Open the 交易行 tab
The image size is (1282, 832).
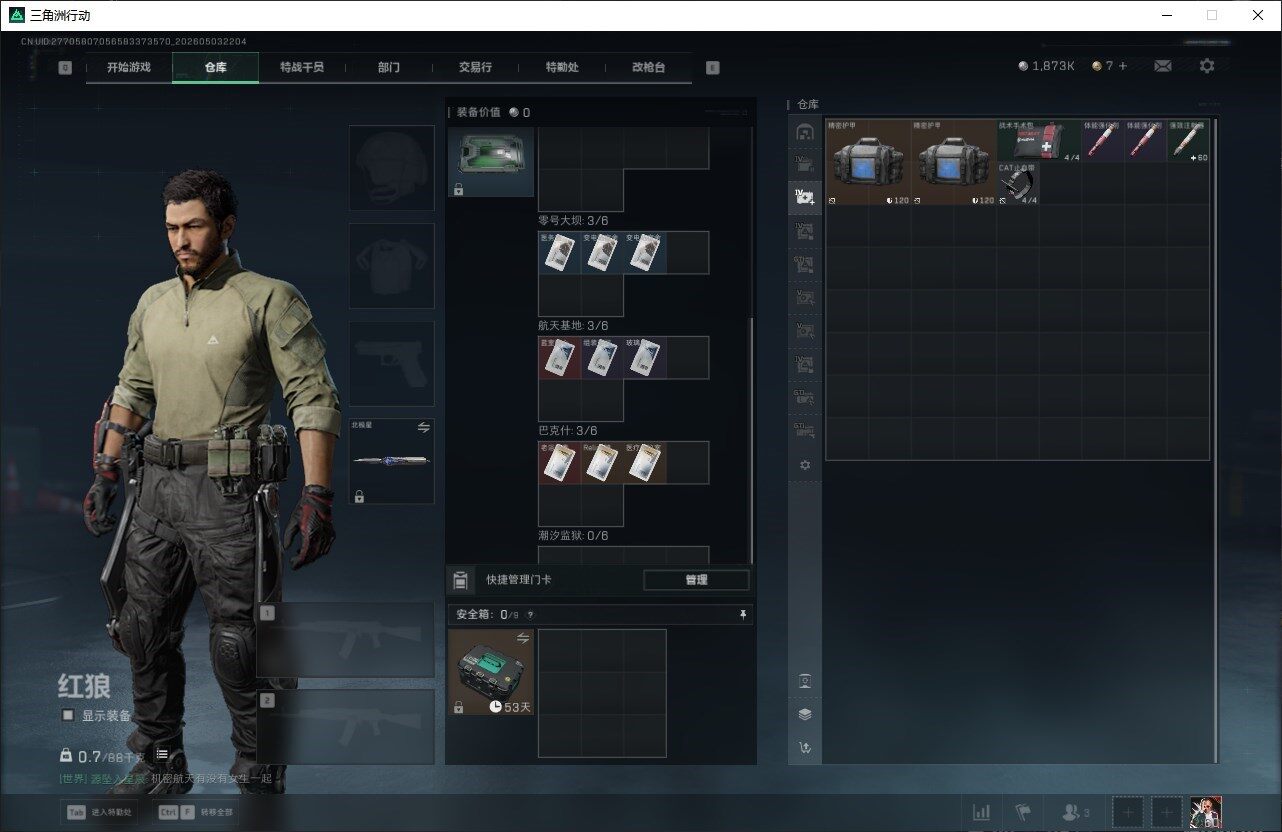point(475,68)
